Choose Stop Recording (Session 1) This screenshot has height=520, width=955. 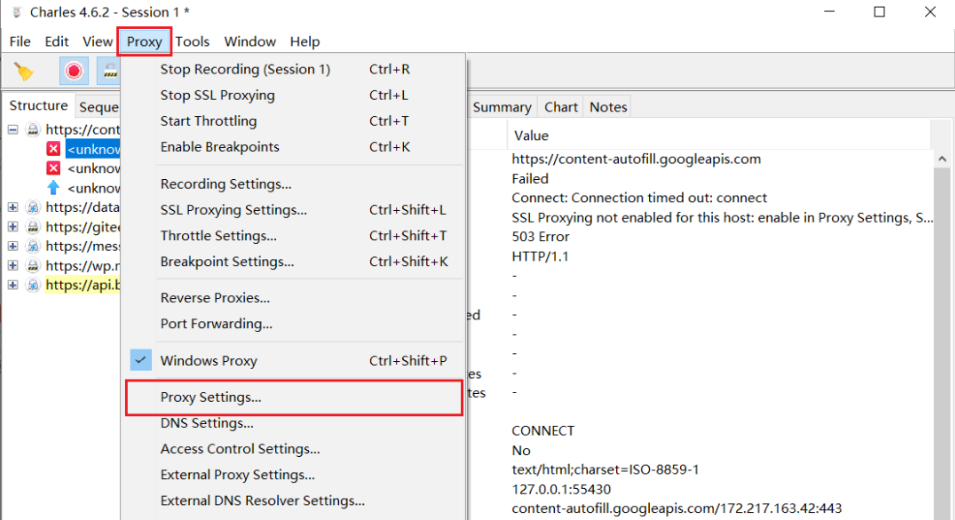293,69
